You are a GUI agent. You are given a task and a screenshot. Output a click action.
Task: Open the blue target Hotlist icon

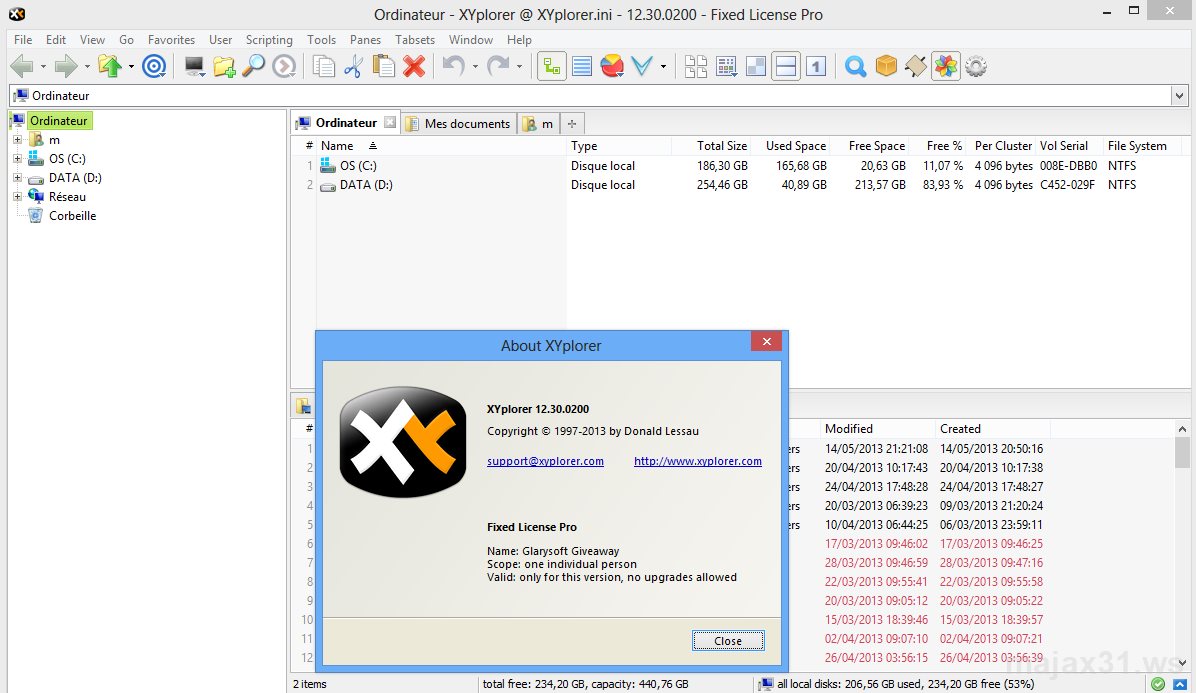[x=154, y=67]
